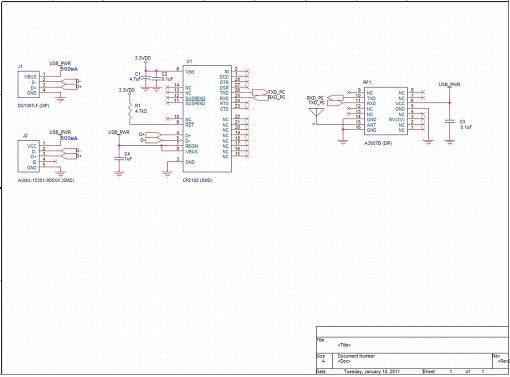Select the RXD_PC port connector beside U1
The image size is (510, 377).
coord(260,98)
